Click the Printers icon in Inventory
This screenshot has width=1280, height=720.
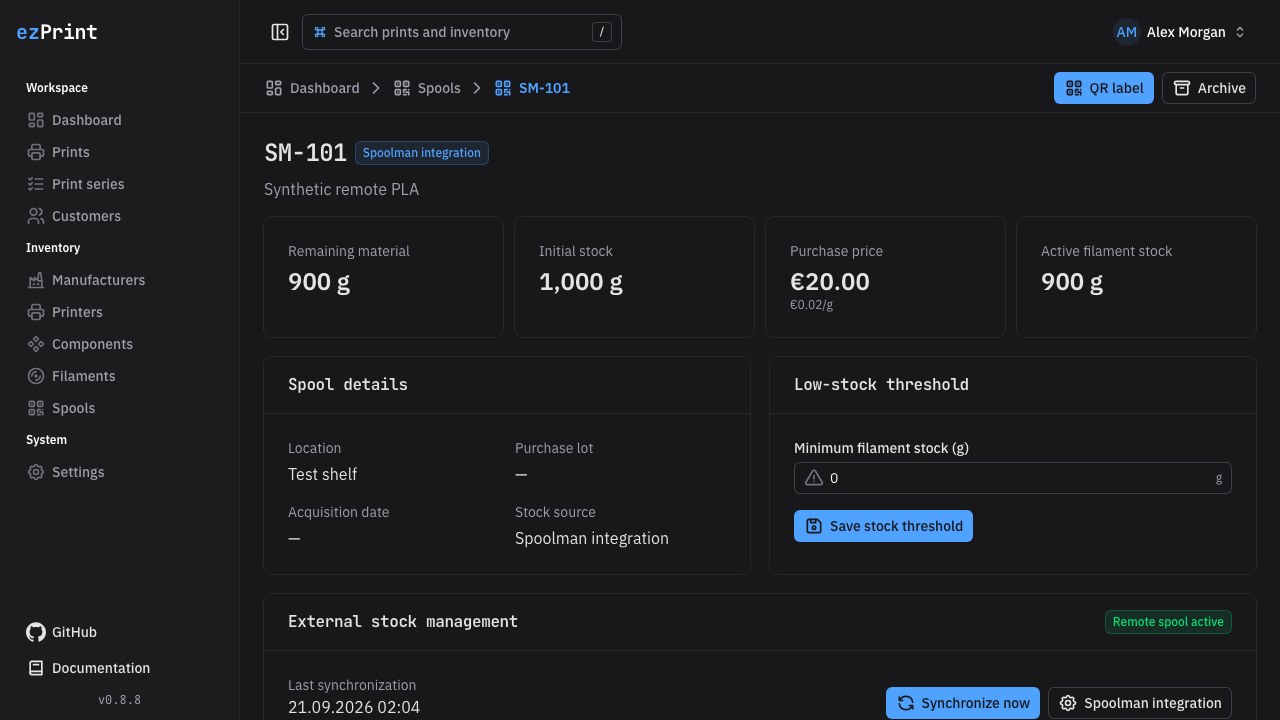coord(36,312)
